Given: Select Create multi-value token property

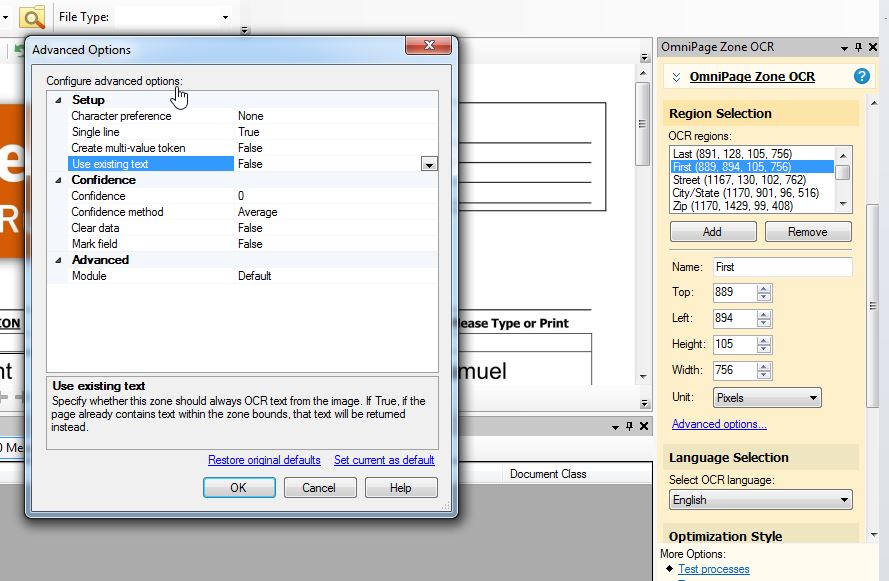Looking at the screenshot, I should point(253,148).
